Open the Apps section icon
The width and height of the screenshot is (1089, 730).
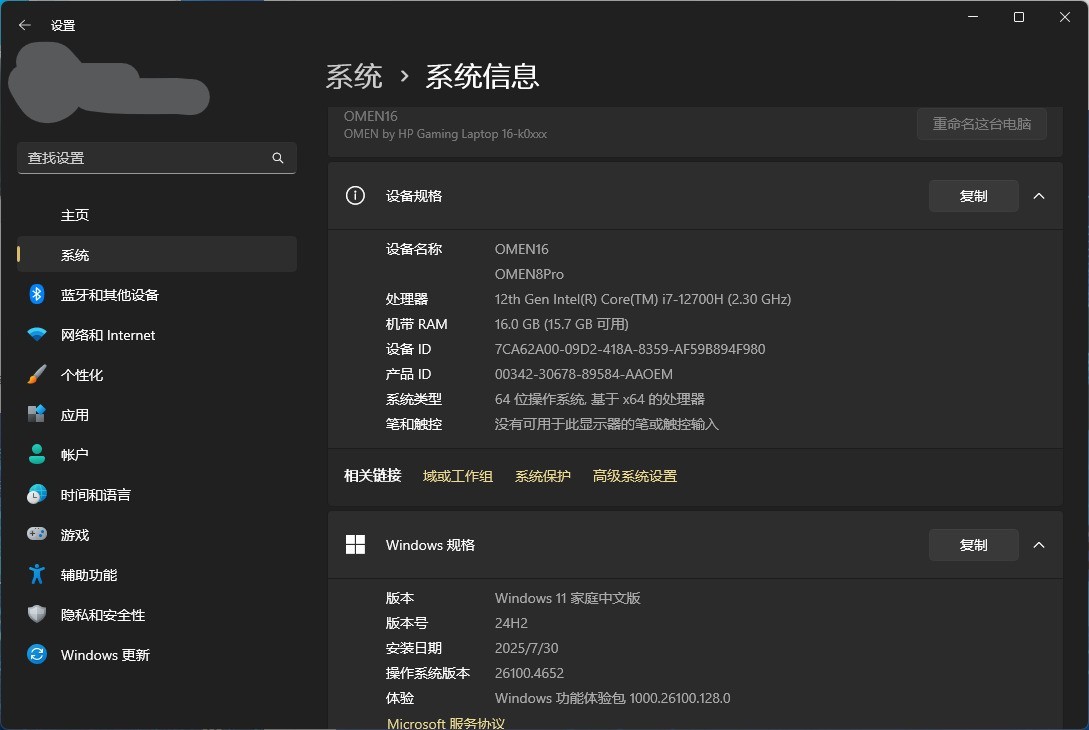tap(37, 414)
